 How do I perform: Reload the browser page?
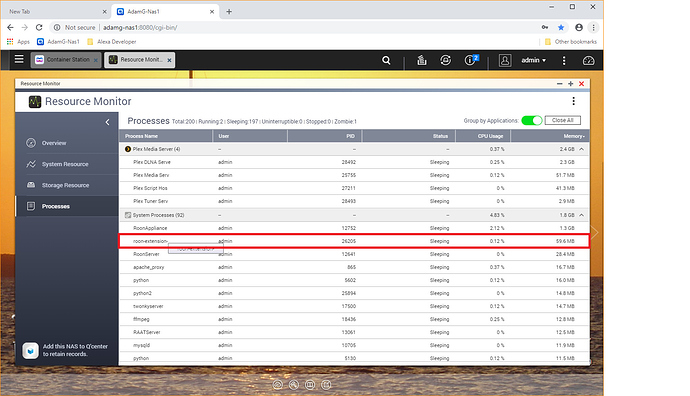39,27
